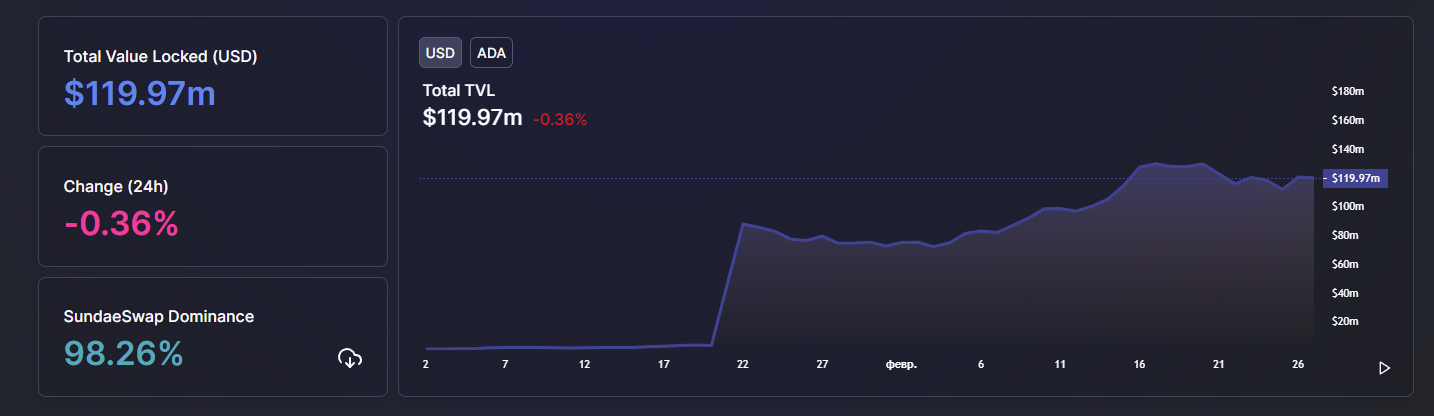Click the $180m y-axis label
Viewport: 1434px width, 416px height.
coord(1348,91)
